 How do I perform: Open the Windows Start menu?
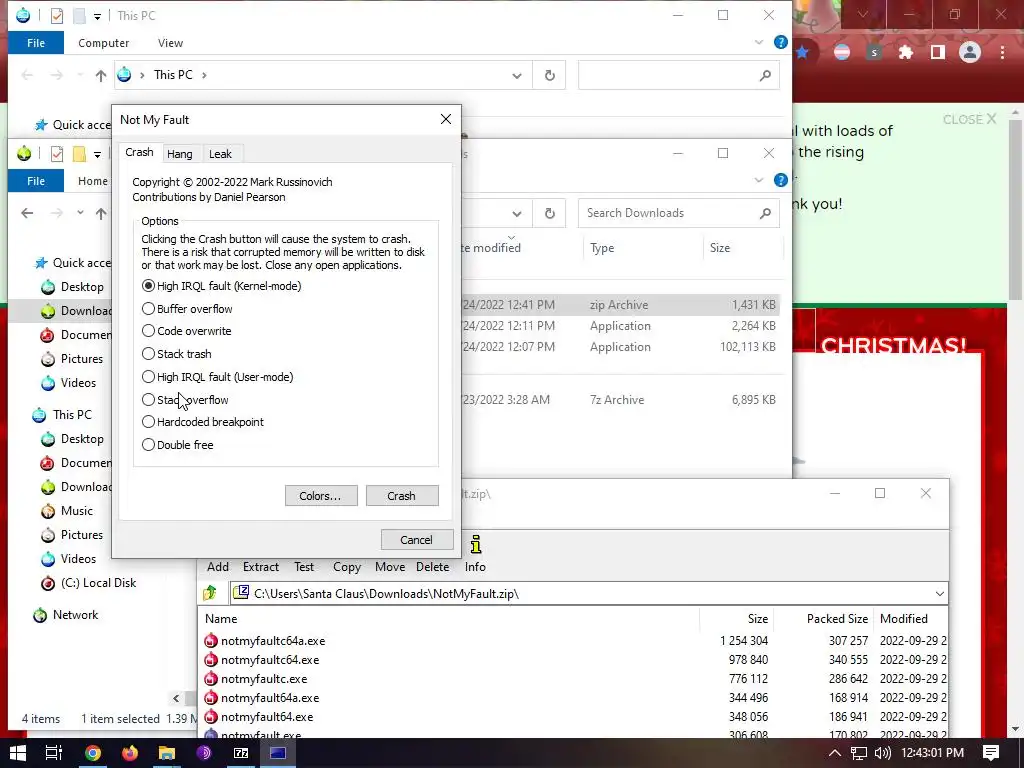(18, 753)
